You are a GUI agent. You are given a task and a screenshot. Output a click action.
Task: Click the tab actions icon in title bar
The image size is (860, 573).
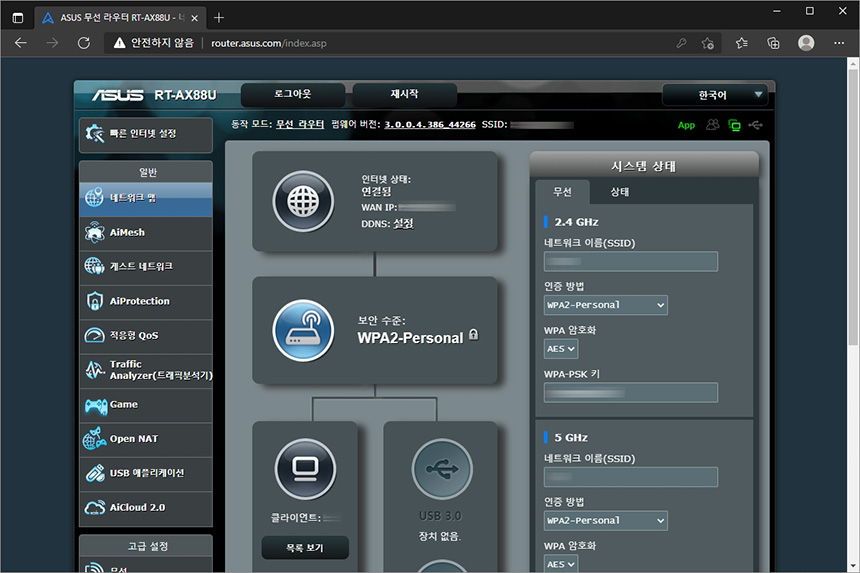(18, 18)
